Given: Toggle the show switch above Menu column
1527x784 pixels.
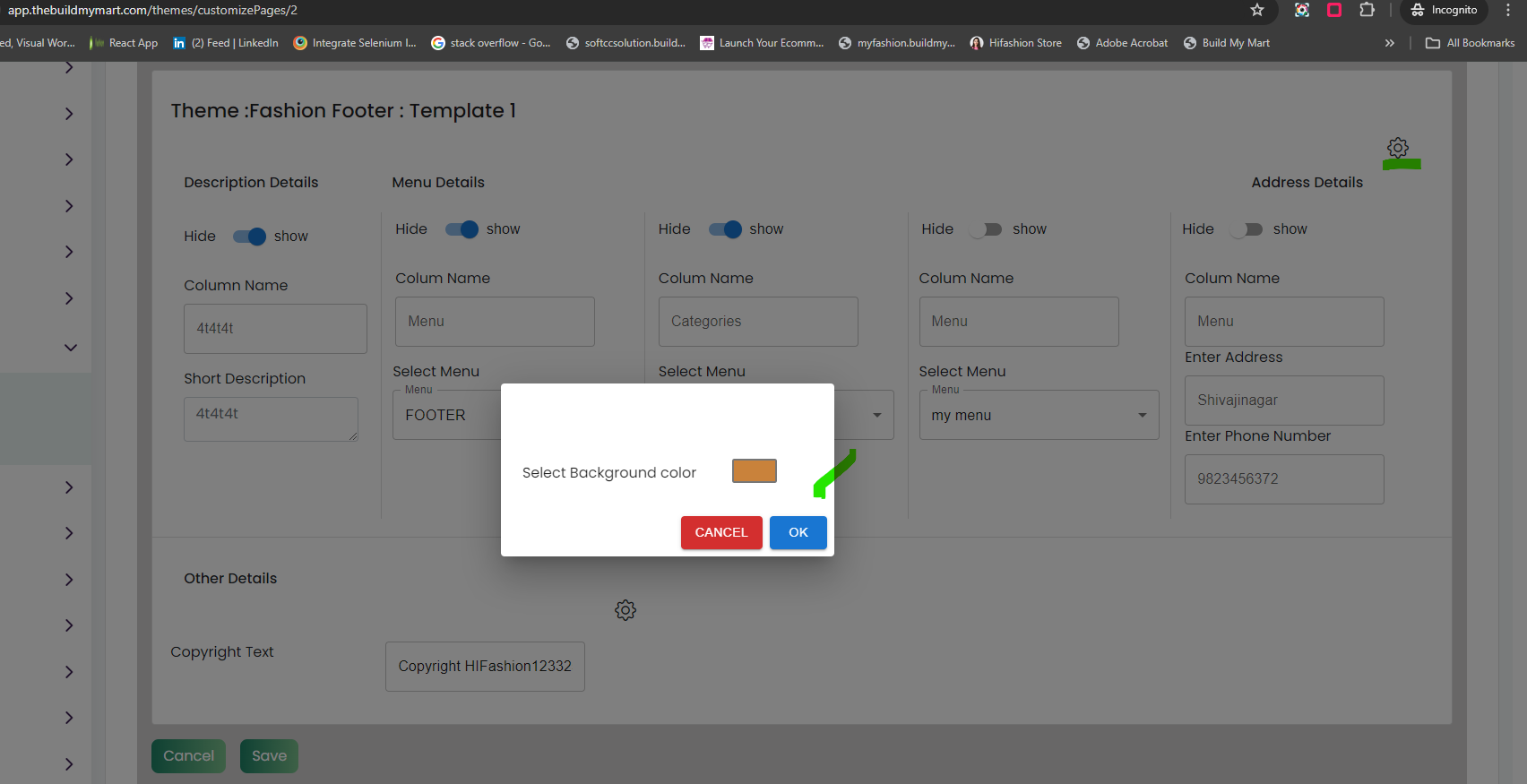Looking at the screenshot, I should (x=462, y=229).
